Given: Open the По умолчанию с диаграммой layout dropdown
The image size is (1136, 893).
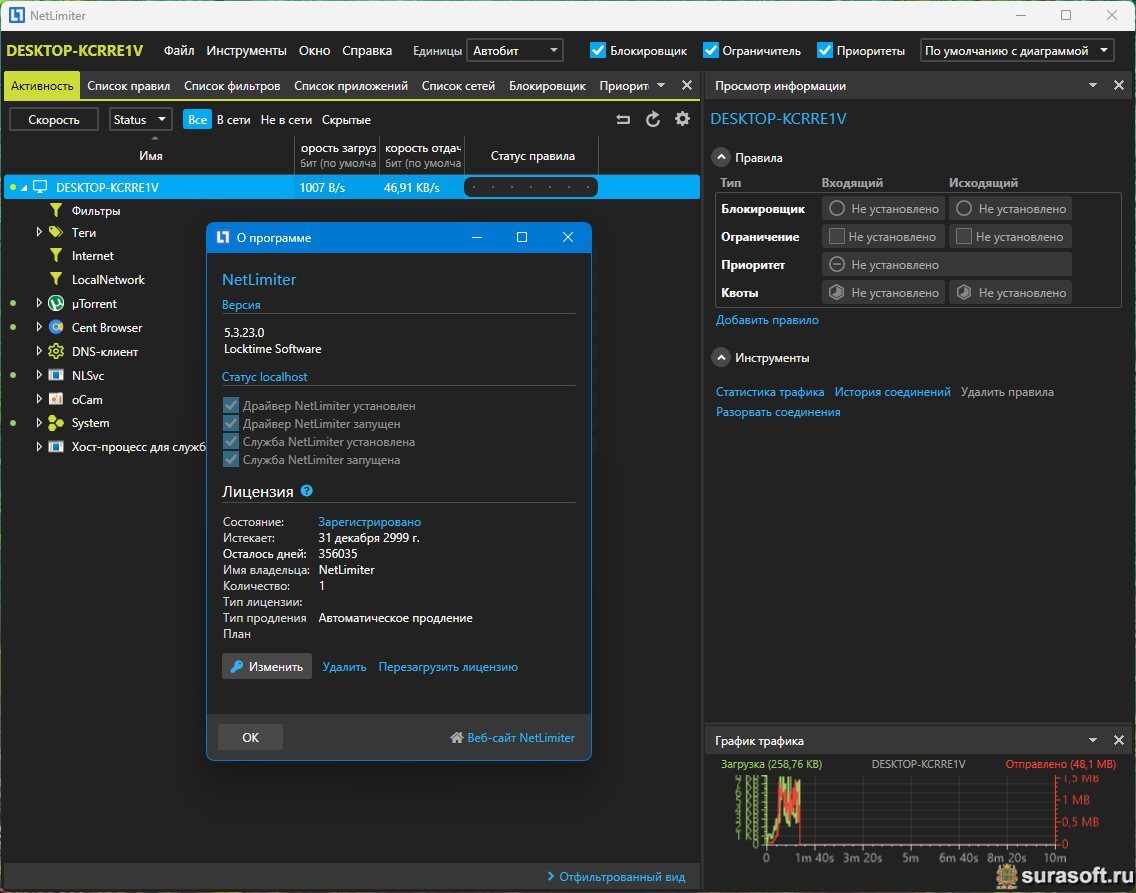Looking at the screenshot, I should [x=1017, y=51].
